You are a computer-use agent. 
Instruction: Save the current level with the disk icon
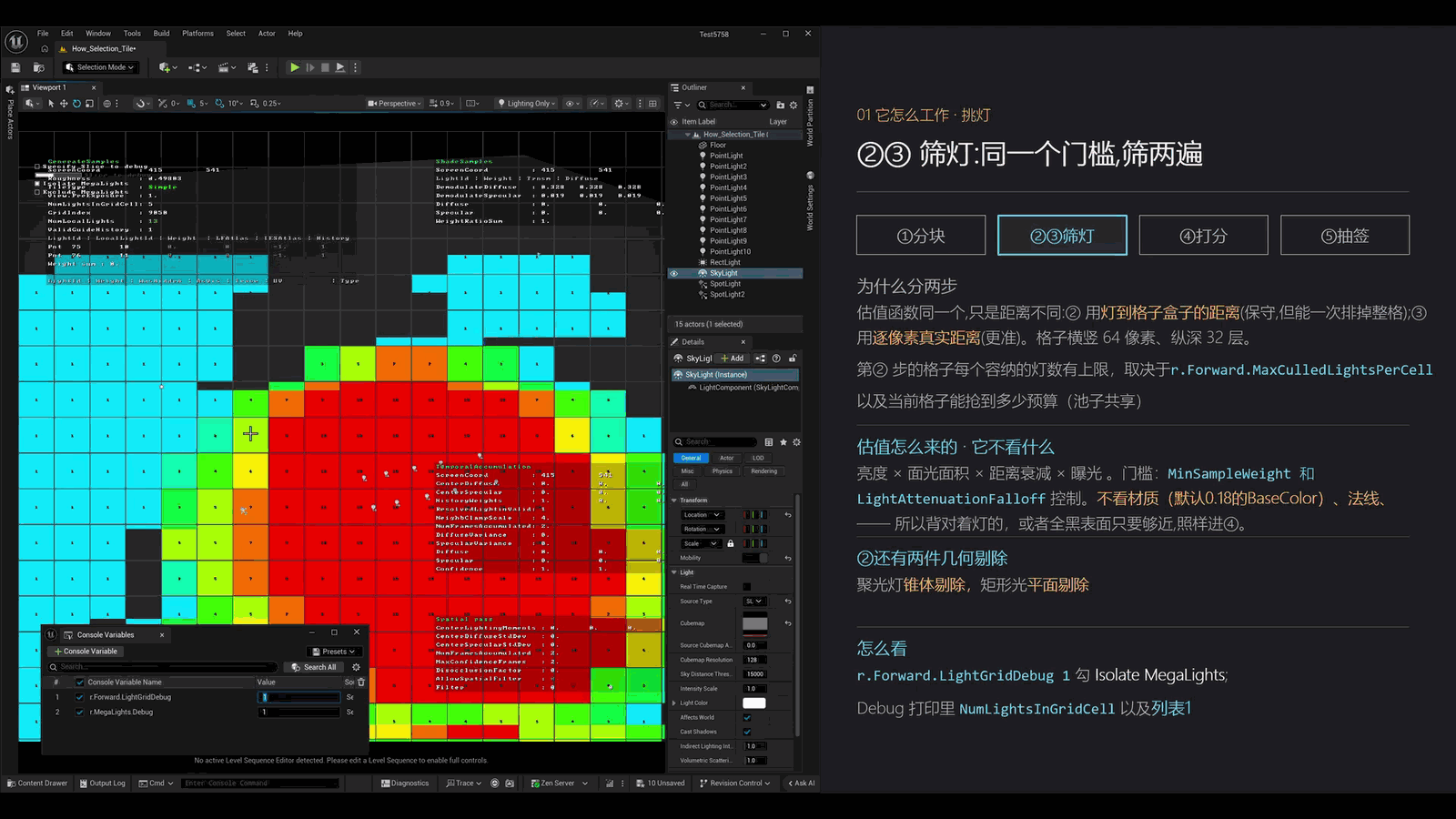[15, 67]
